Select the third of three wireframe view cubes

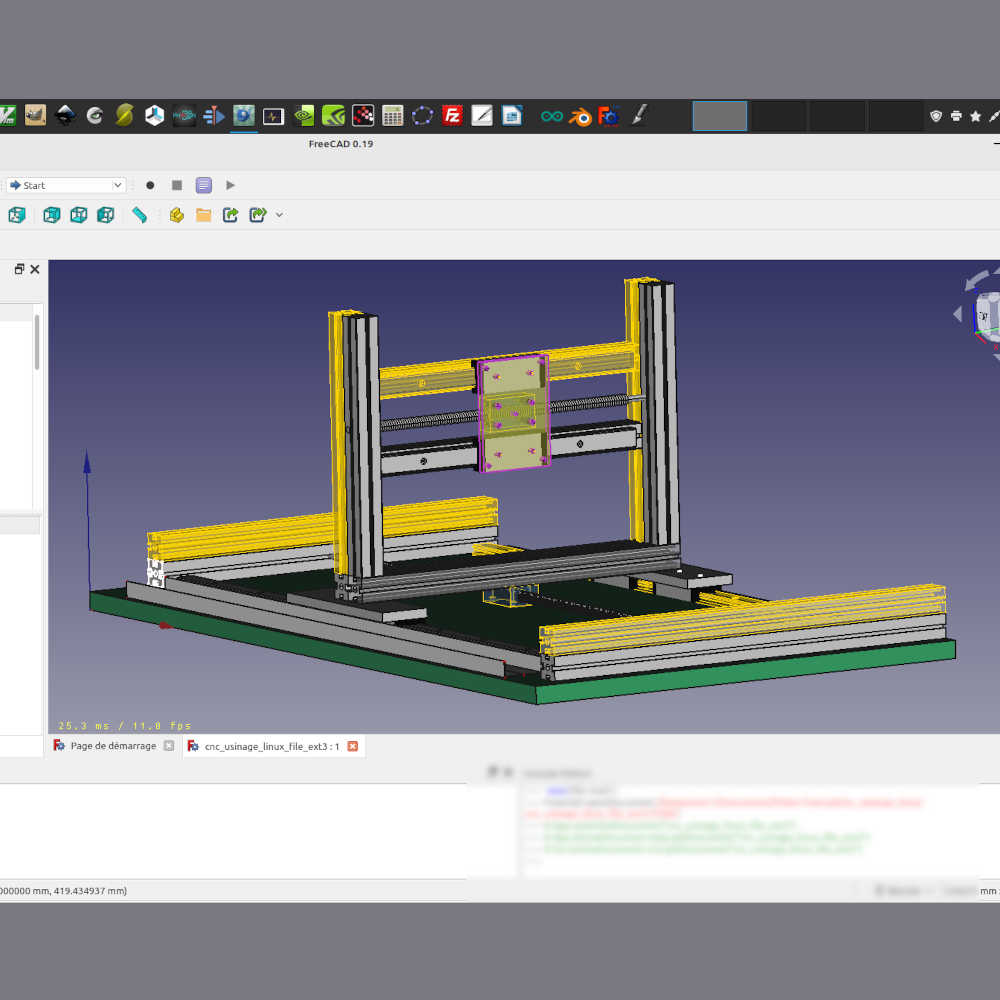click(105, 215)
